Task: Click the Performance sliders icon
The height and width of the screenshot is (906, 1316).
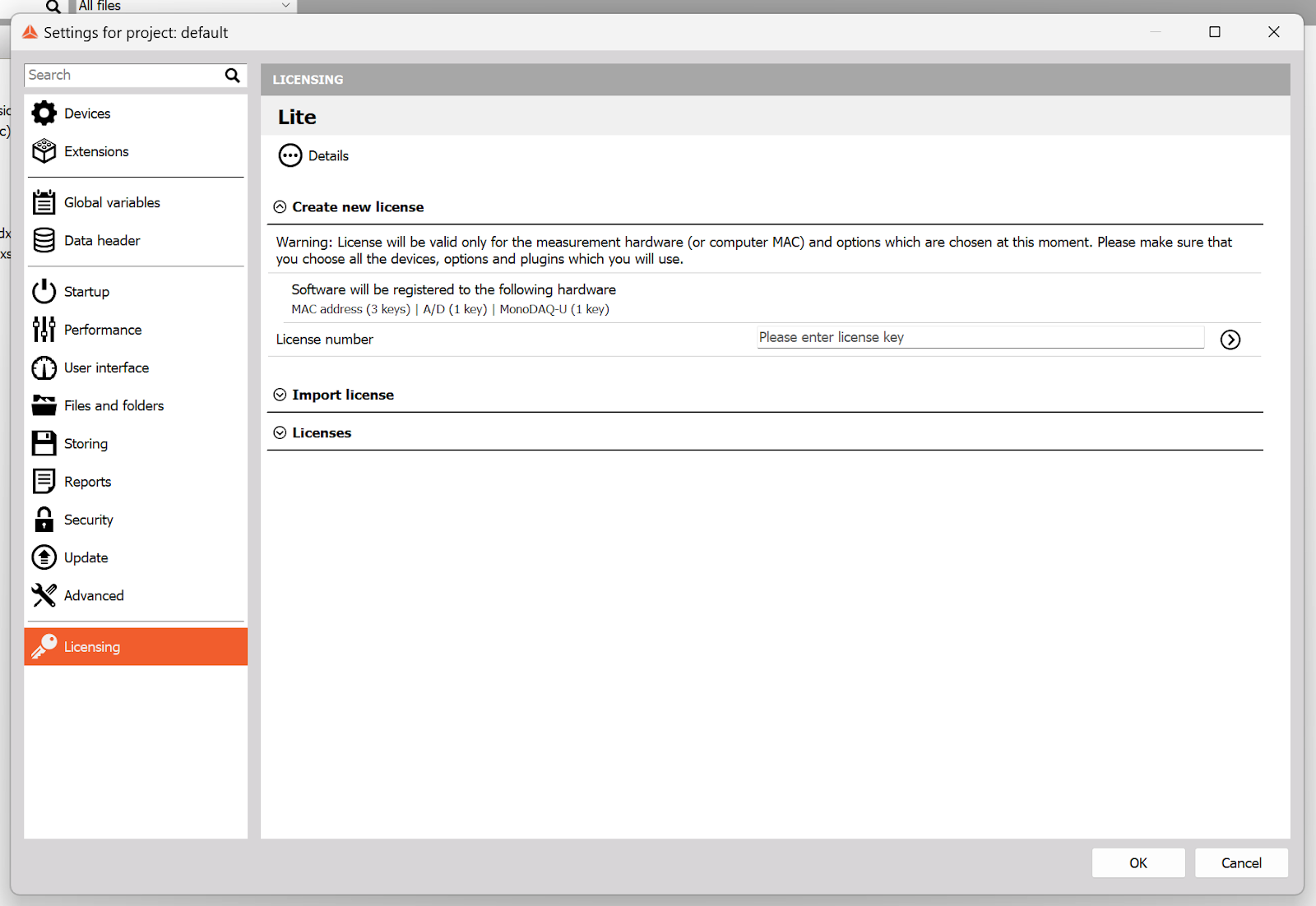Action: pyautogui.click(x=44, y=329)
